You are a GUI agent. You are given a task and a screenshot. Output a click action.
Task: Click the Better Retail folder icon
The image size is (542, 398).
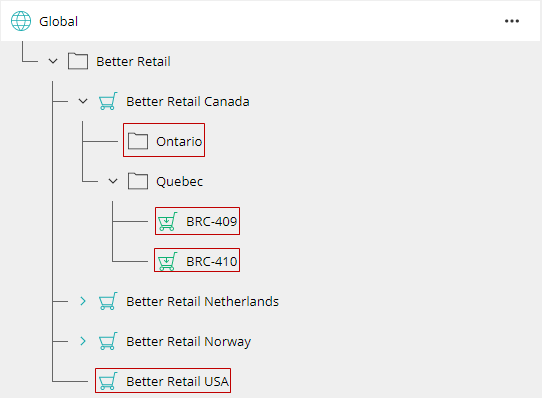click(x=78, y=61)
